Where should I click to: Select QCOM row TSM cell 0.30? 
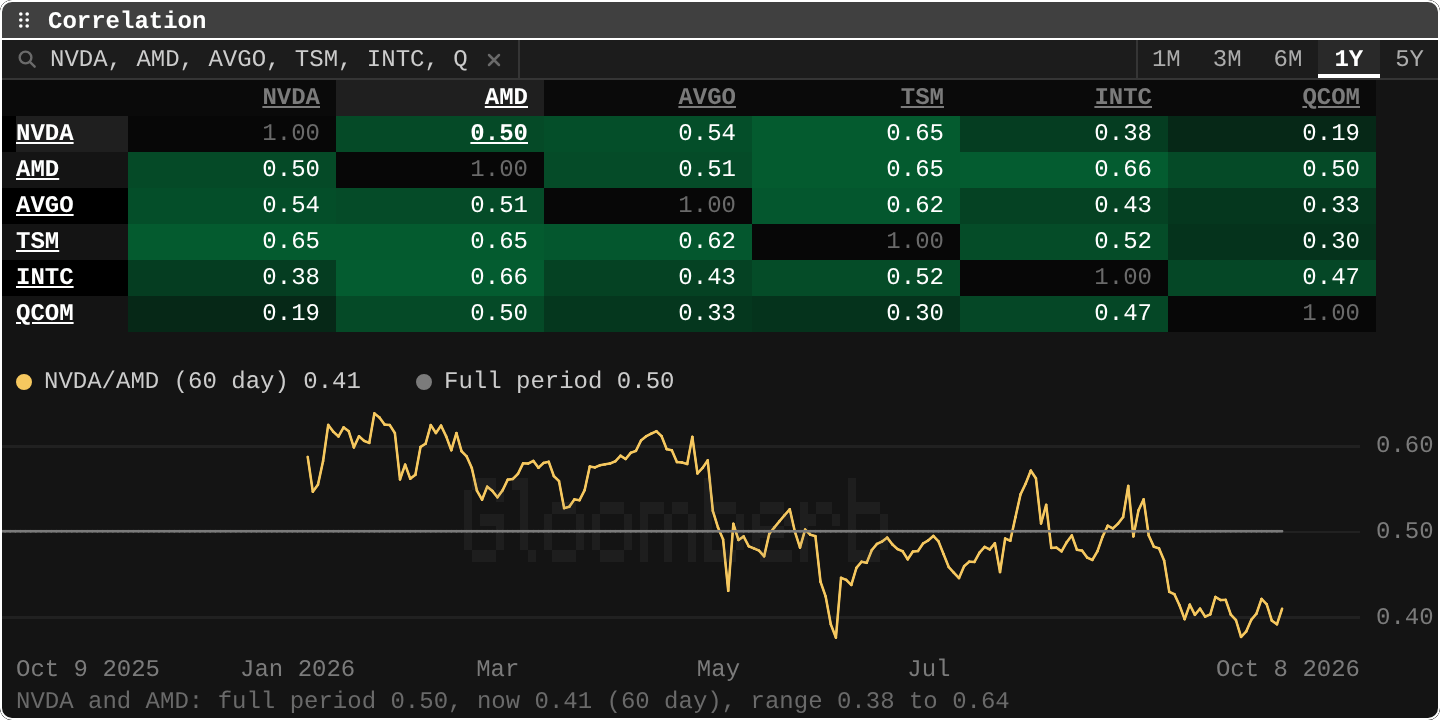pos(856,313)
